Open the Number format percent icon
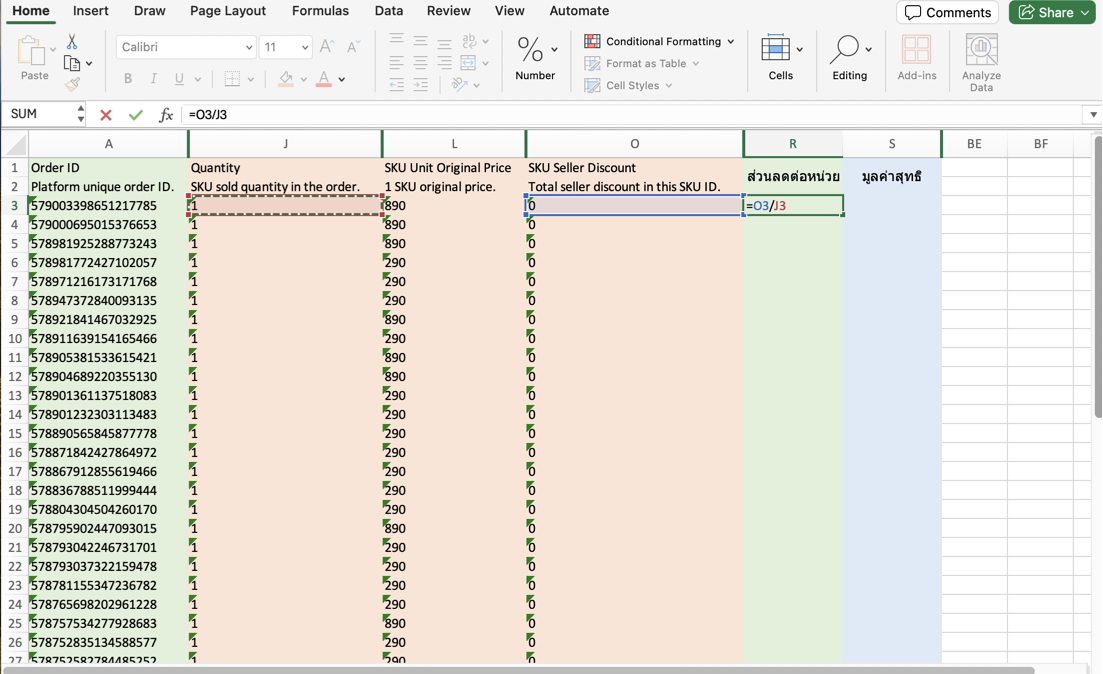1103x674 pixels. (530, 50)
